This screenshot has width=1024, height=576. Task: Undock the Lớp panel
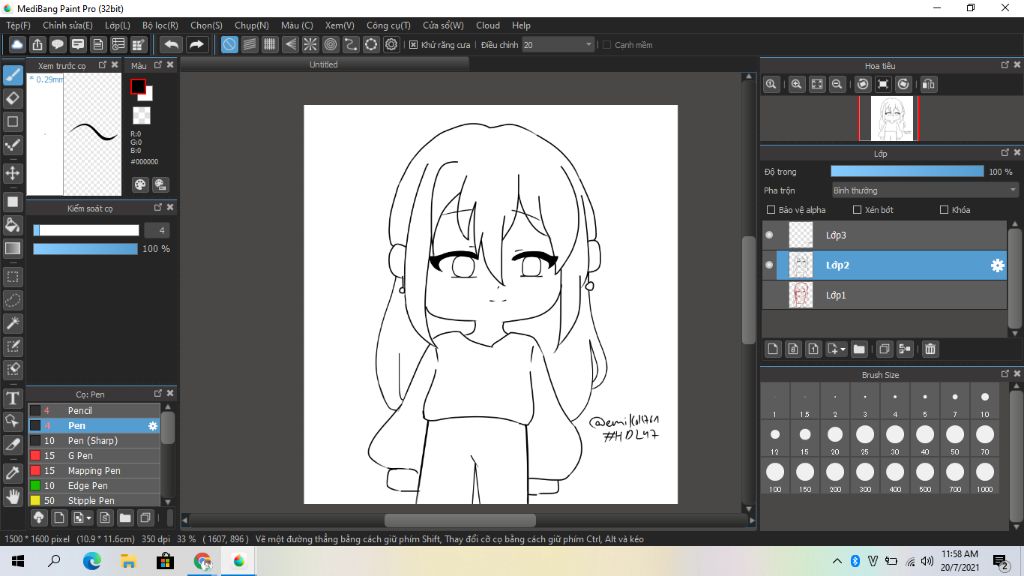point(1004,153)
